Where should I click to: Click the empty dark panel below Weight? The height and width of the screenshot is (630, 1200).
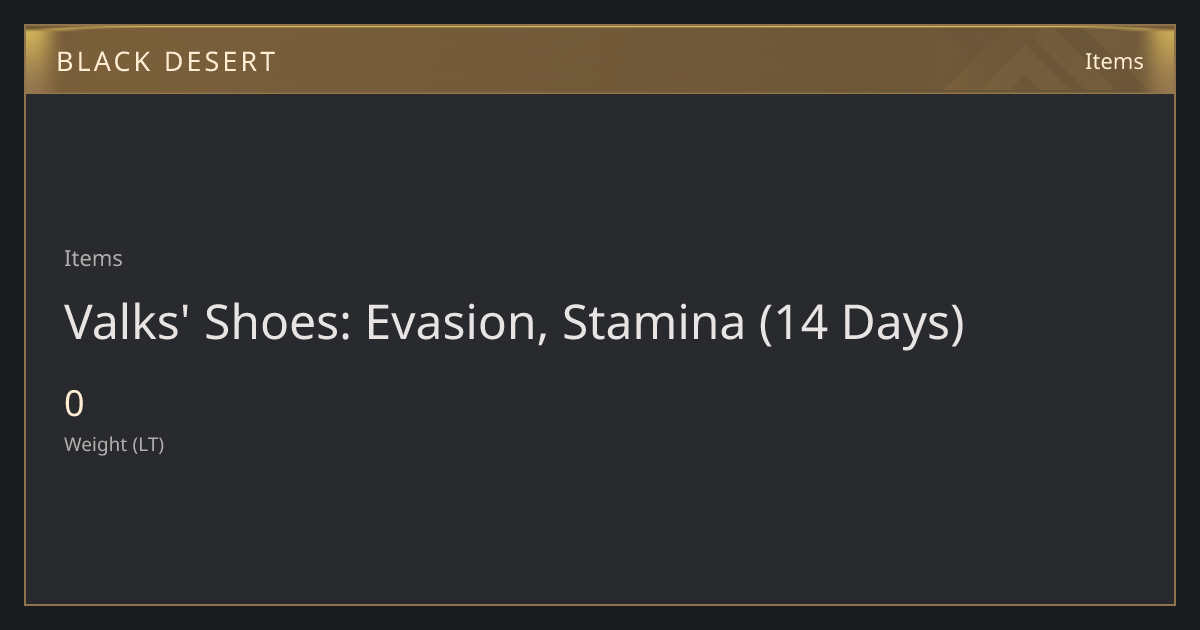pyautogui.click(x=600, y=530)
